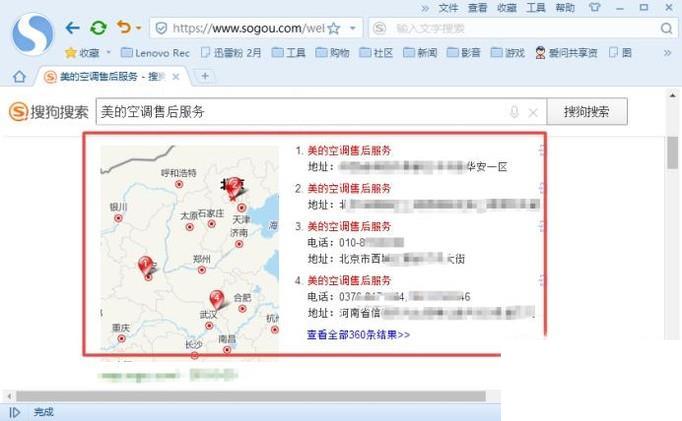Focus the toolbar text search box
682x421 pixels.
point(522,29)
